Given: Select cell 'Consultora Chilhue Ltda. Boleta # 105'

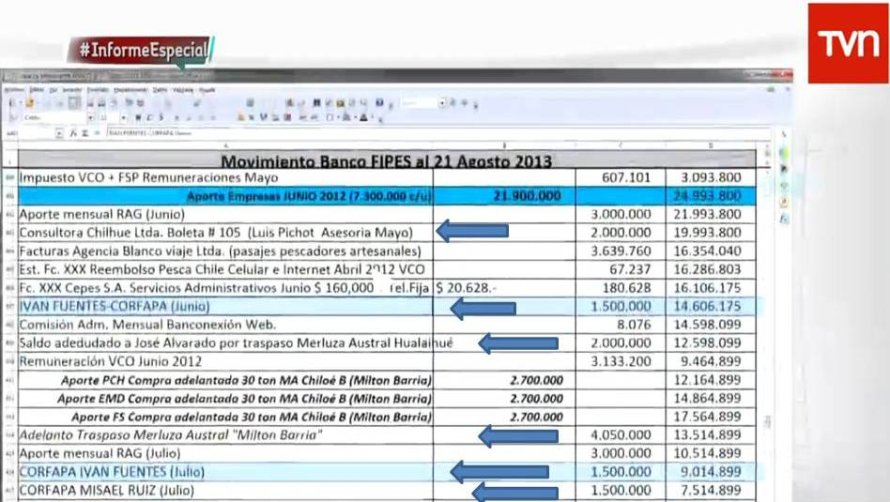Looking at the screenshot, I should (x=225, y=233).
